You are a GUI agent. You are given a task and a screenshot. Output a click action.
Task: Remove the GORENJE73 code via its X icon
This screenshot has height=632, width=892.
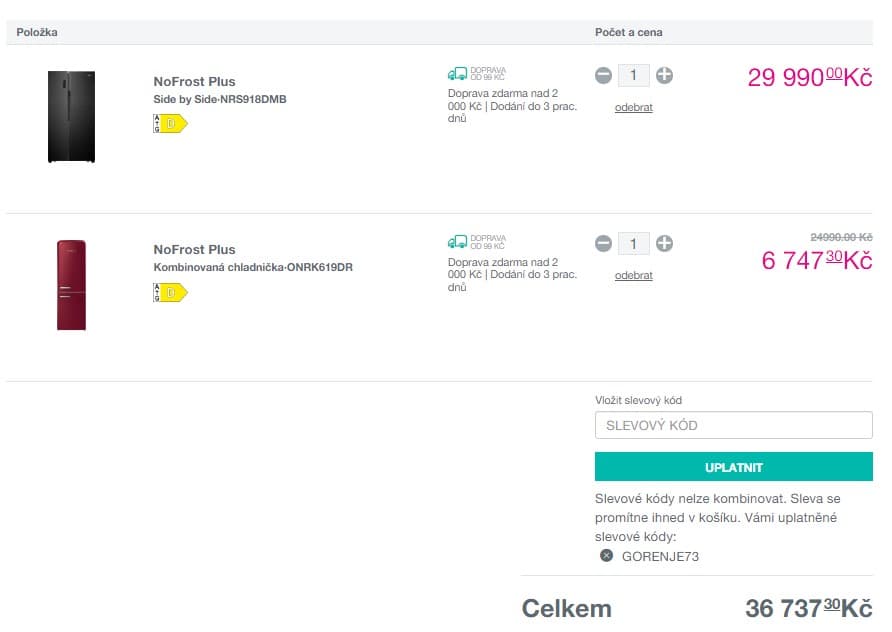point(608,556)
